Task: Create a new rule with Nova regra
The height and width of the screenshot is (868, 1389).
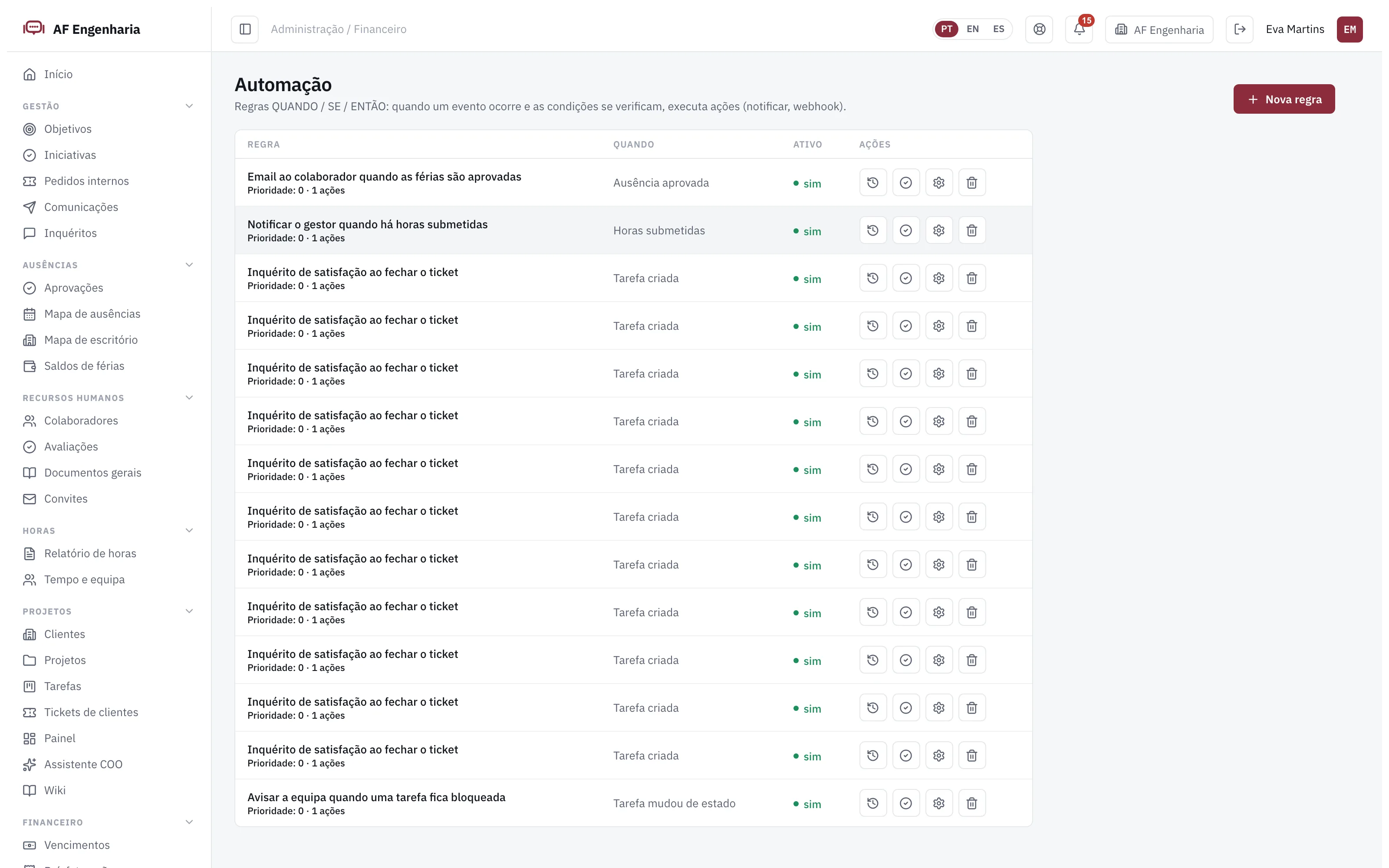Action: pos(1284,99)
